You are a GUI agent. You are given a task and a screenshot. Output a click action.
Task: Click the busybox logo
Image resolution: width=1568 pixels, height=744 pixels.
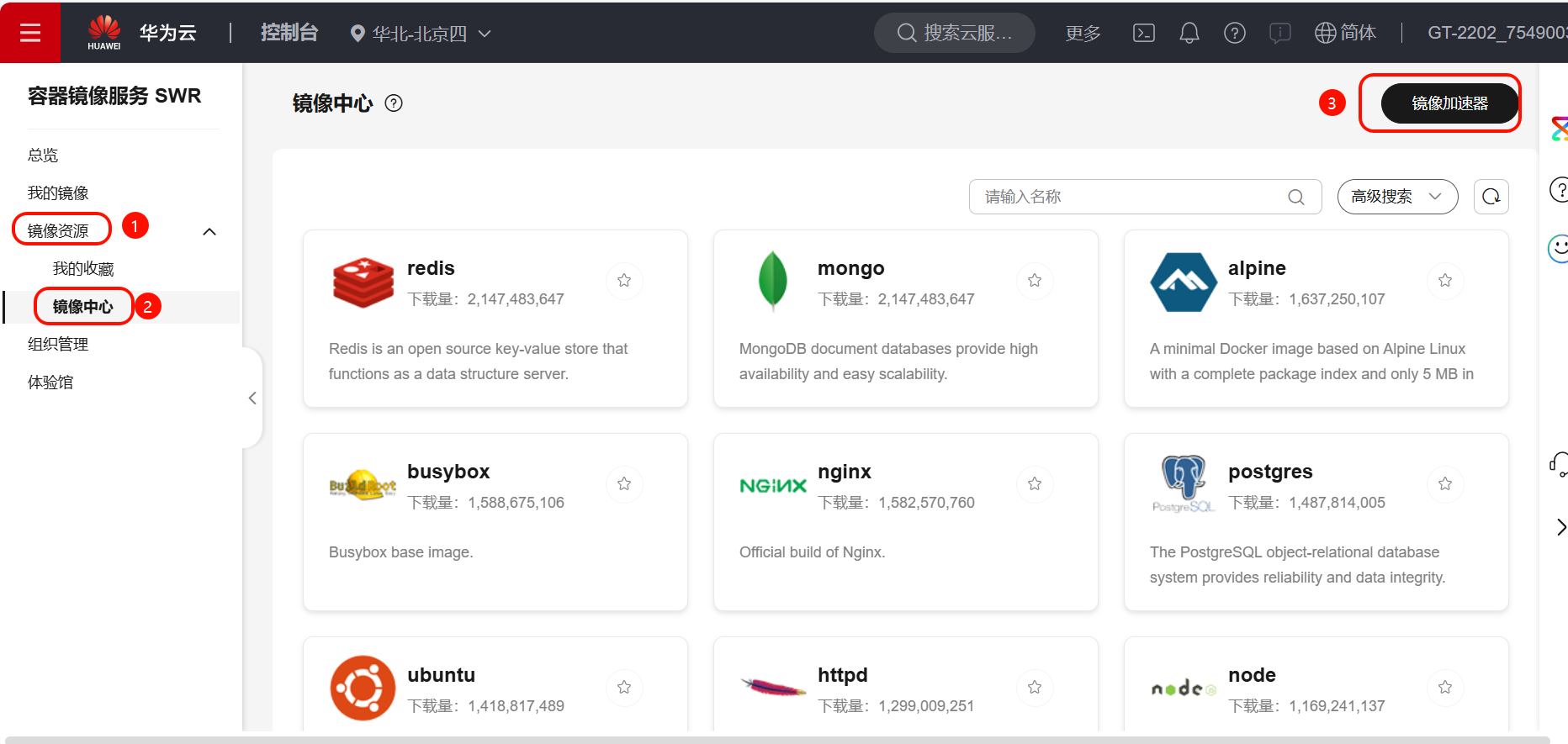363,485
